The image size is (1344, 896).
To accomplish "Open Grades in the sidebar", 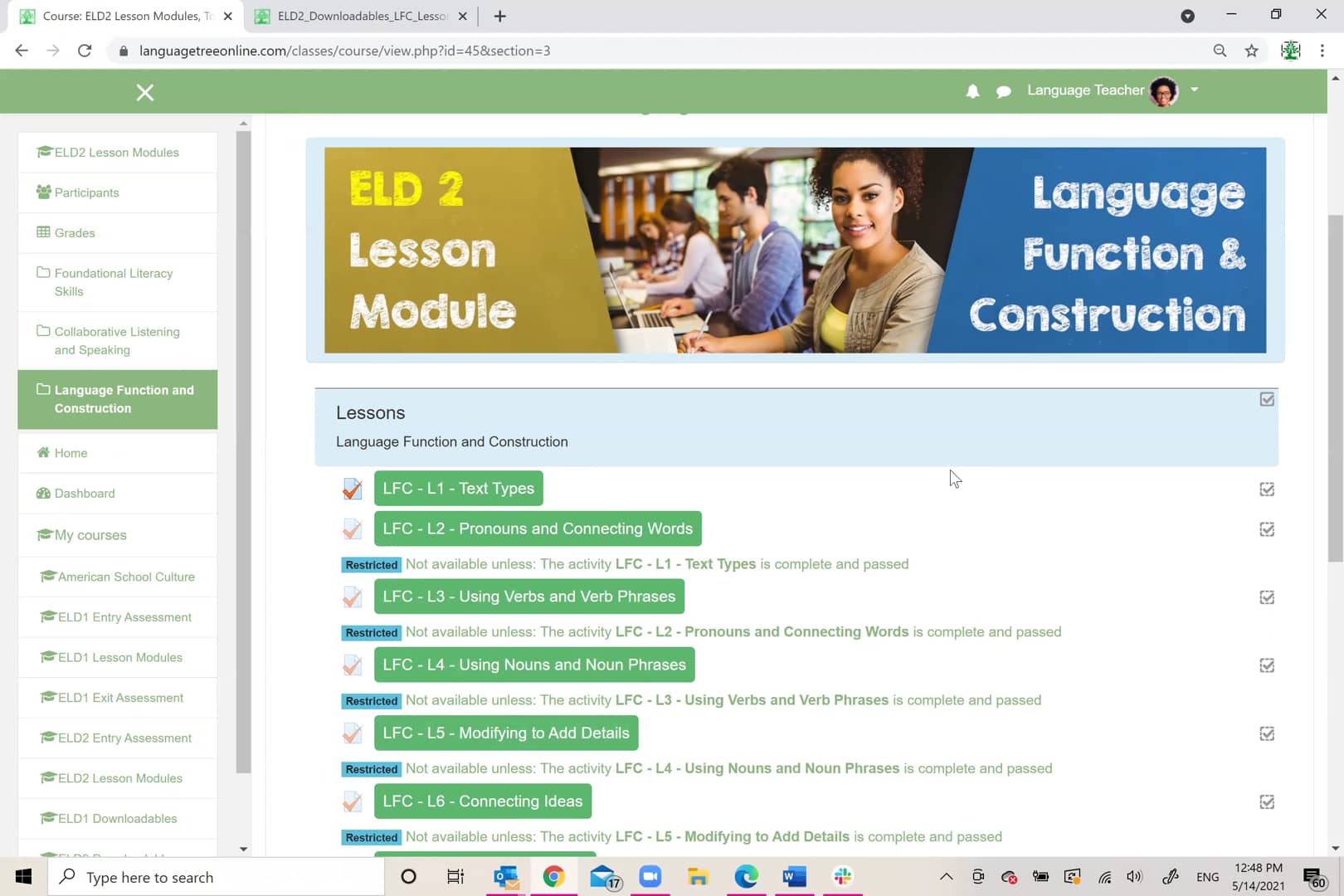I will [117, 233].
